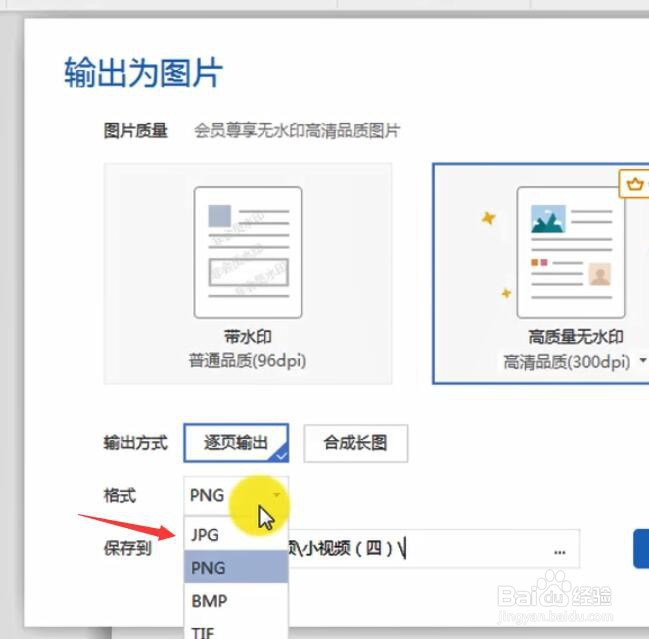Pick BMP from the format list

236,601
